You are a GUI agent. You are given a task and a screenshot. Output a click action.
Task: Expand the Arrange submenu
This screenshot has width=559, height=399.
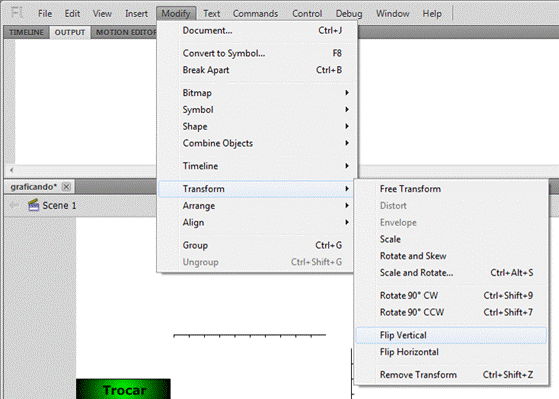[x=255, y=206]
